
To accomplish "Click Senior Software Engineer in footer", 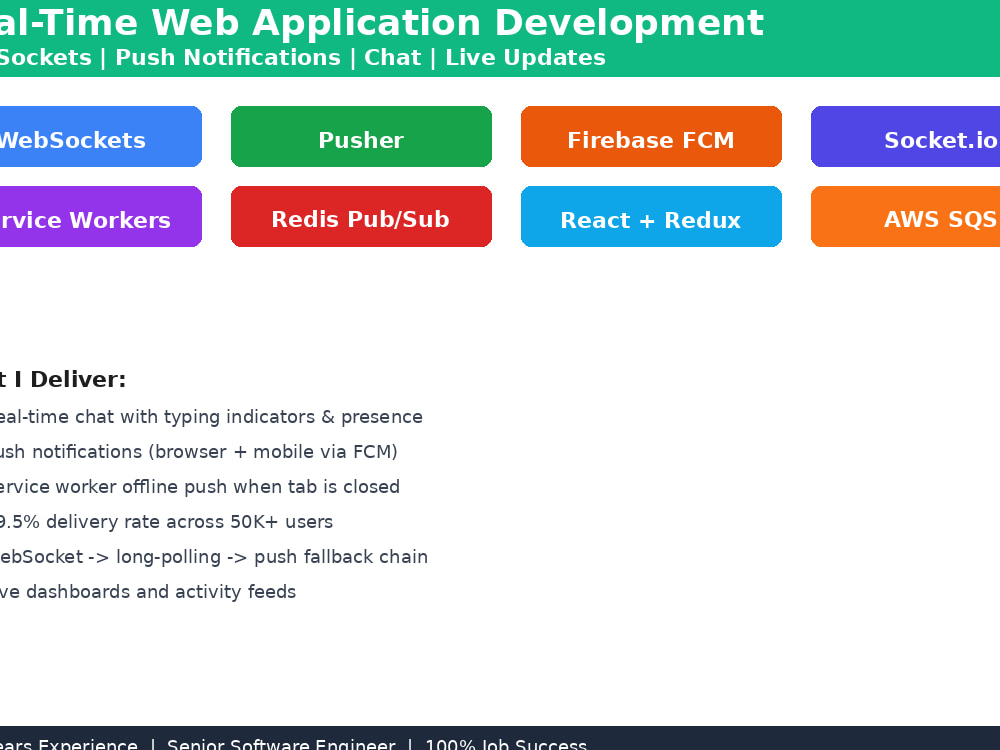I will 281,744.
